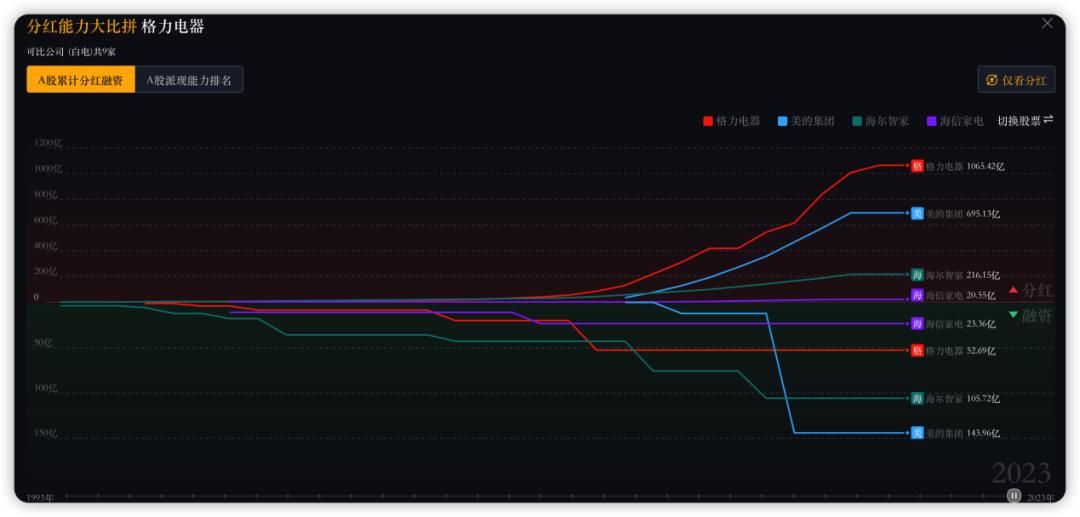Screen dimensions: 1080x517
Task: Click red 格 badge at 1065.42亿
Action: point(917,166)
